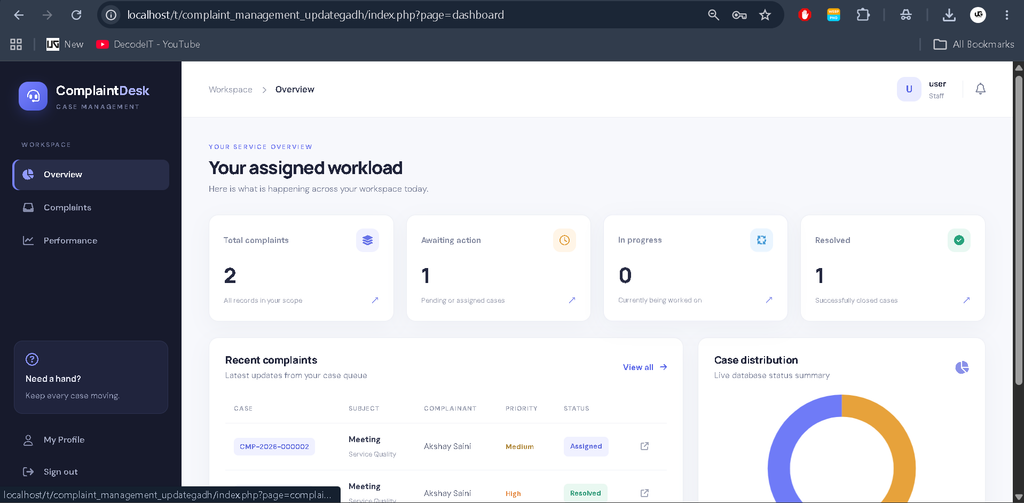Click View all recent complaints

point(645,367)
